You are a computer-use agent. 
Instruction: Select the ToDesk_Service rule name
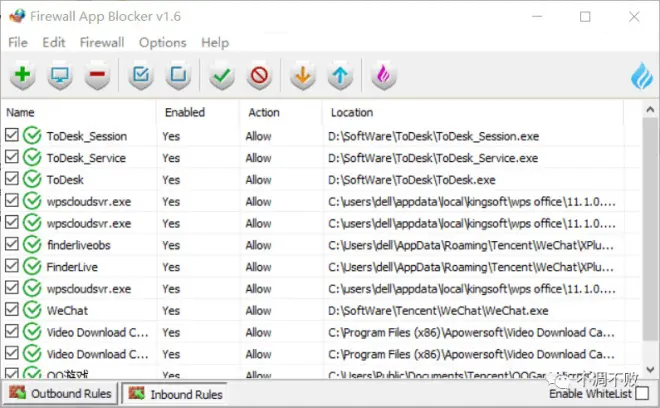pyautogui.click(x=86, y=158)
